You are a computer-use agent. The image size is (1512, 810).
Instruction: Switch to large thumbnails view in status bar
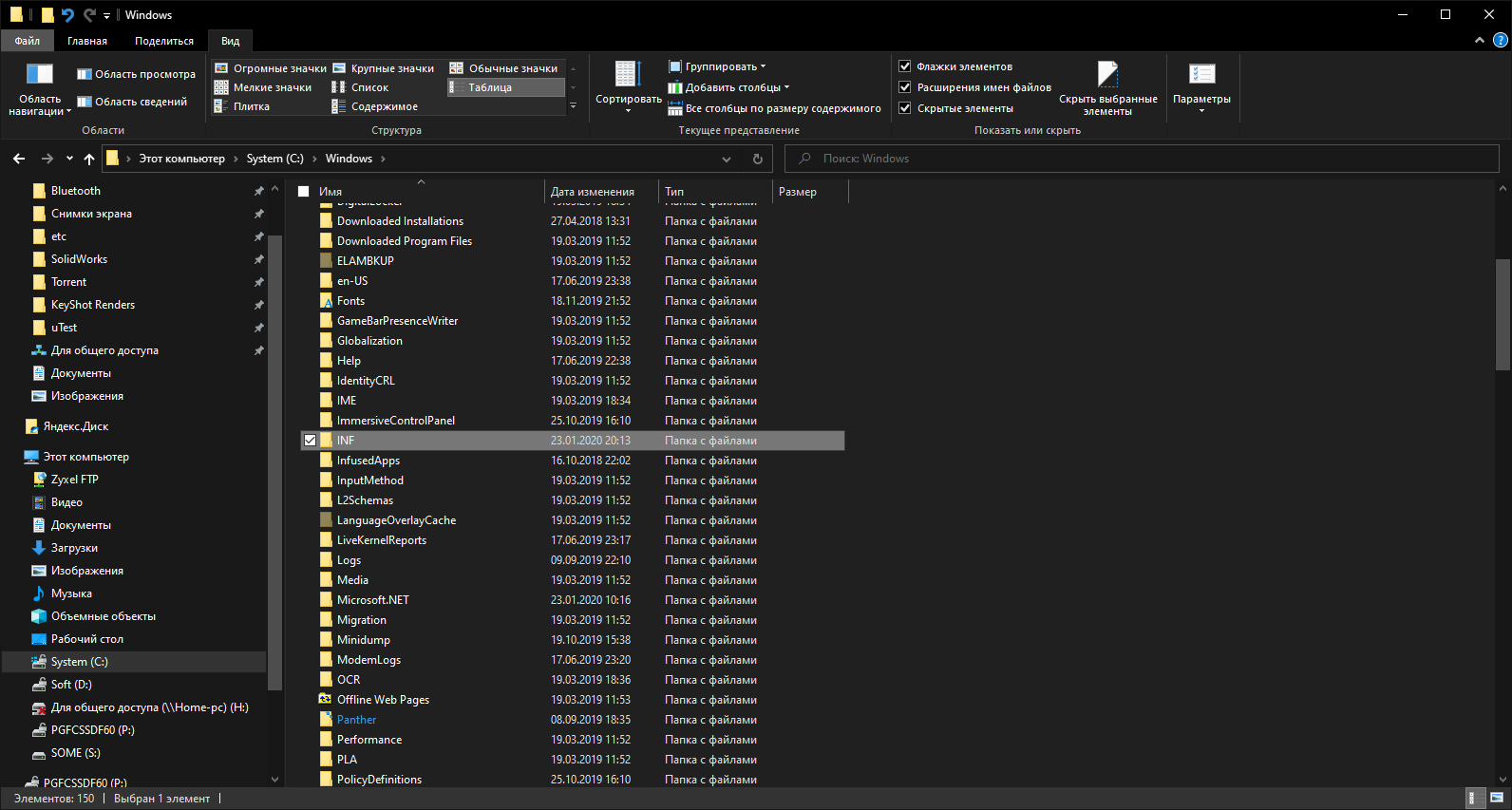1497,798
